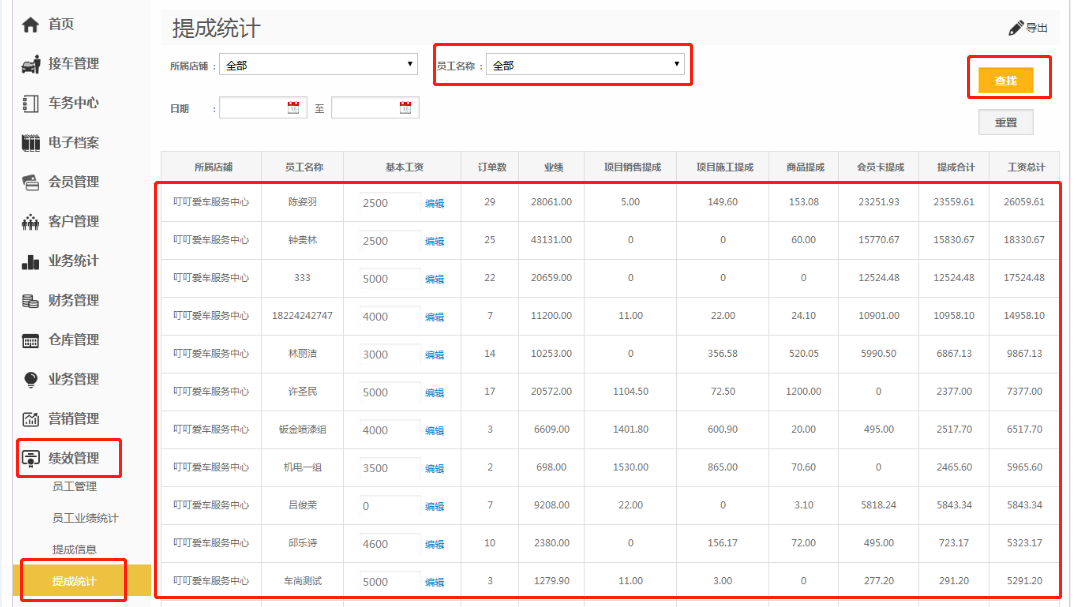Collapse the 绩效管理 sidebar section
Viewport: 1076px width, 607px height.
click(73, 458)
